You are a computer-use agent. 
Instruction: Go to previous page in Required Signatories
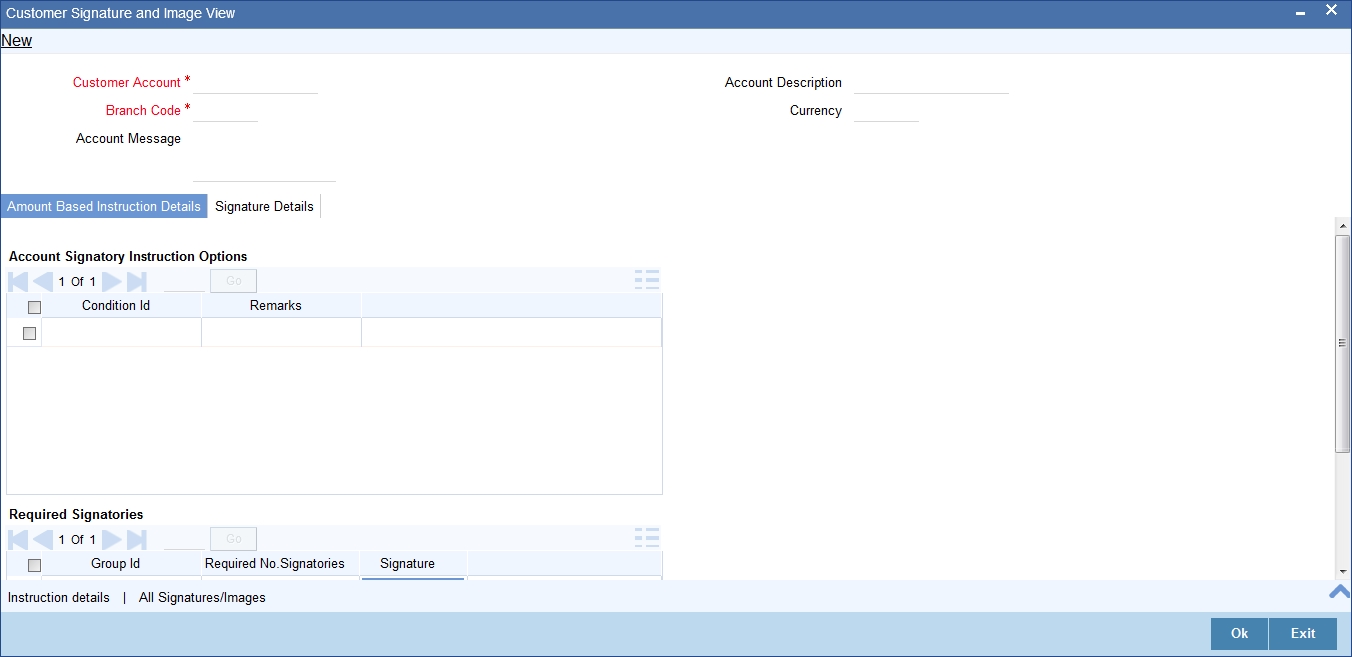pos(43,540)
